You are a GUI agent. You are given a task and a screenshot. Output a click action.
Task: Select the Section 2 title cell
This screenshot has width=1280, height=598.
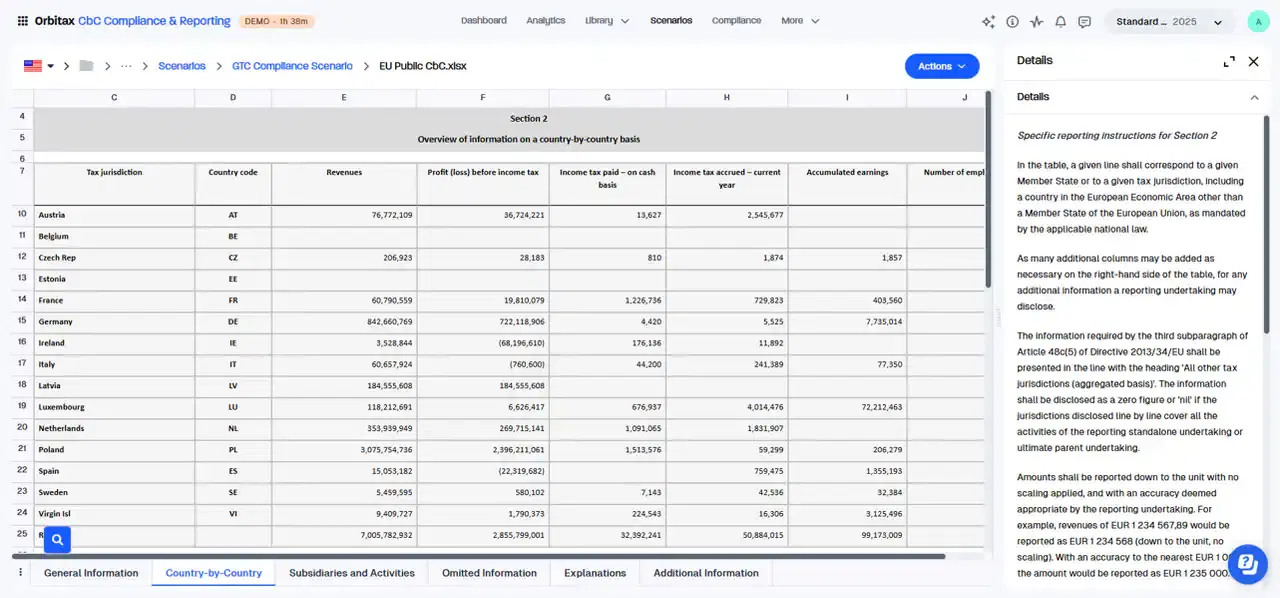point(509,118)
